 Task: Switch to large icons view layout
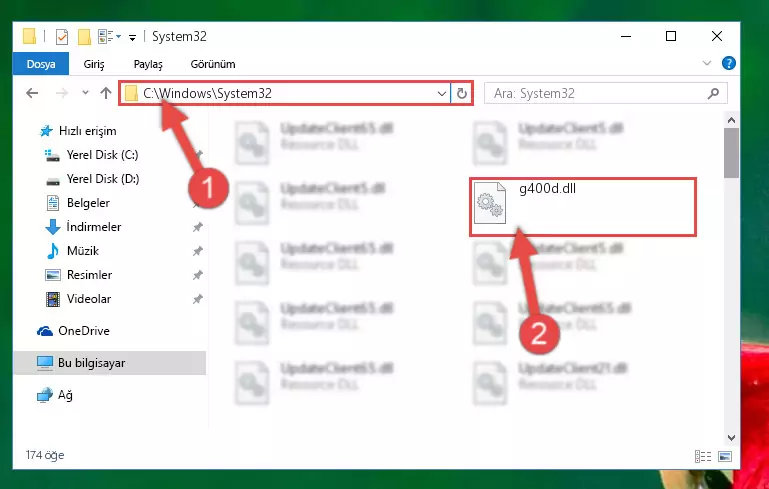pyautogui.click(x=725, y=456)
